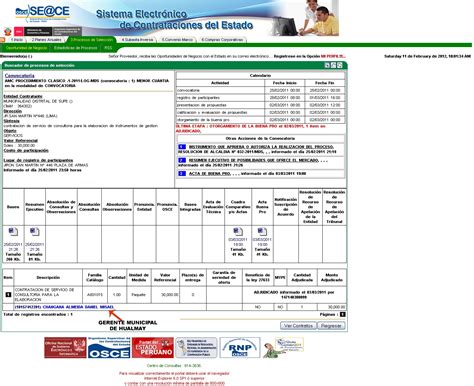Open the Acta Buena Pro document icon
The image size is (474, 386).
click(x=262, y=231)
